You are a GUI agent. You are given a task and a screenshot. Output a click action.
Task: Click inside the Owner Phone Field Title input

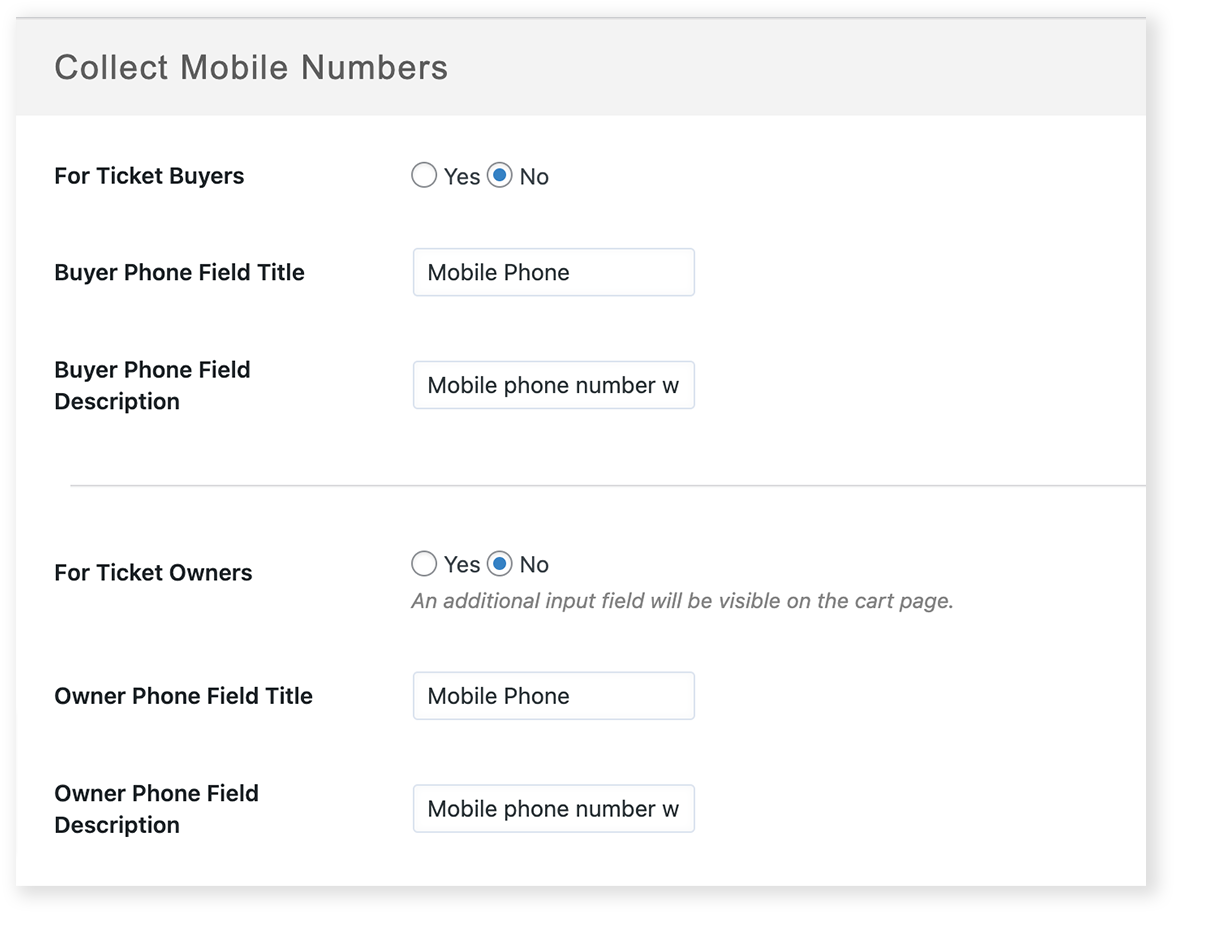(x=553, y=696)
